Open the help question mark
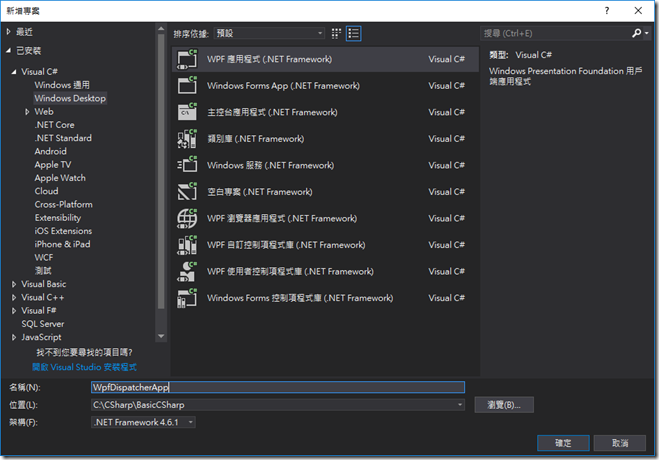659x460 pixels. 606,11
